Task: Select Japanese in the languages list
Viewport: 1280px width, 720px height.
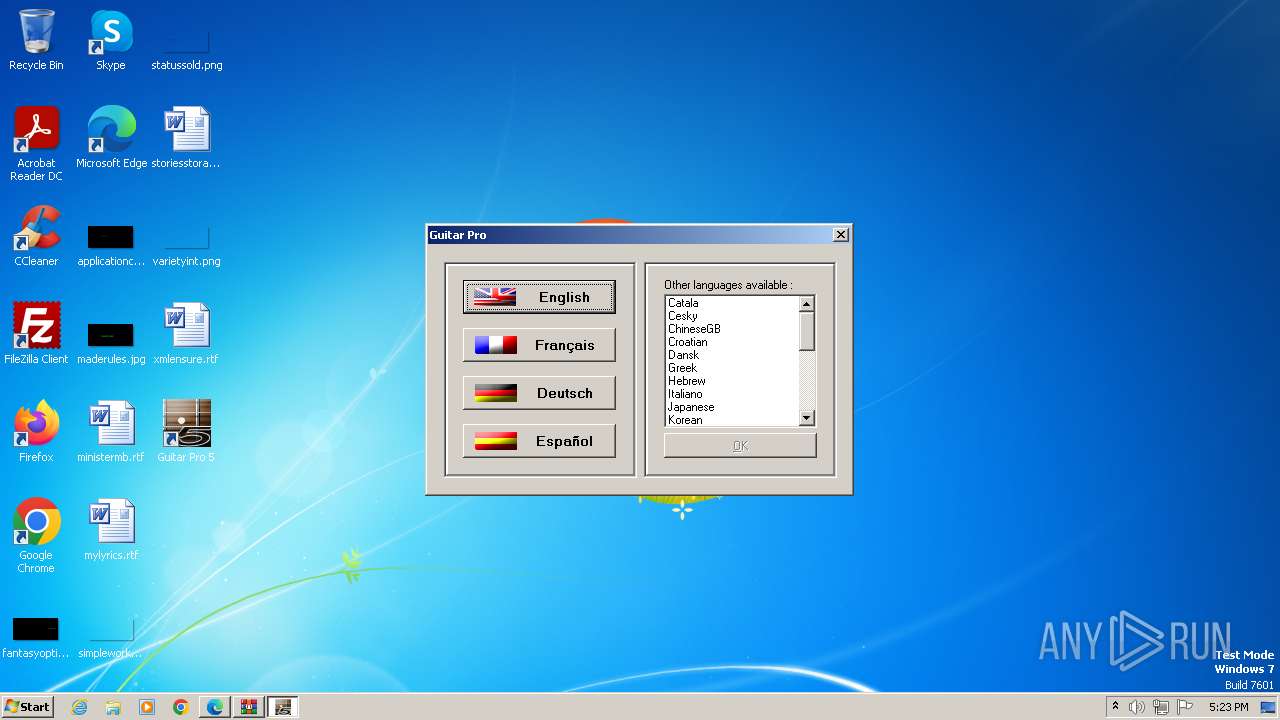Action: coord(733,407)
